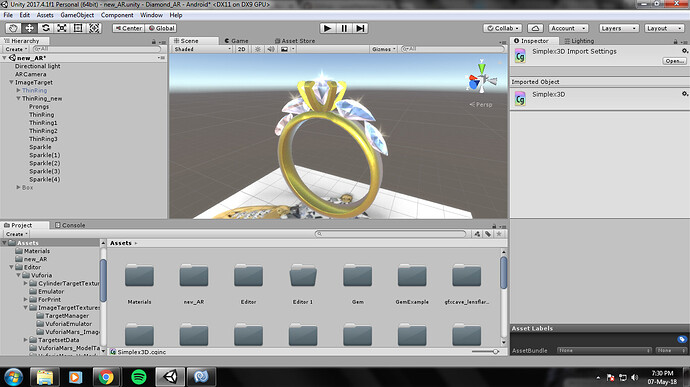
Task: Toggle 2D view mode in Scene
Action: [x=241, y=49]
